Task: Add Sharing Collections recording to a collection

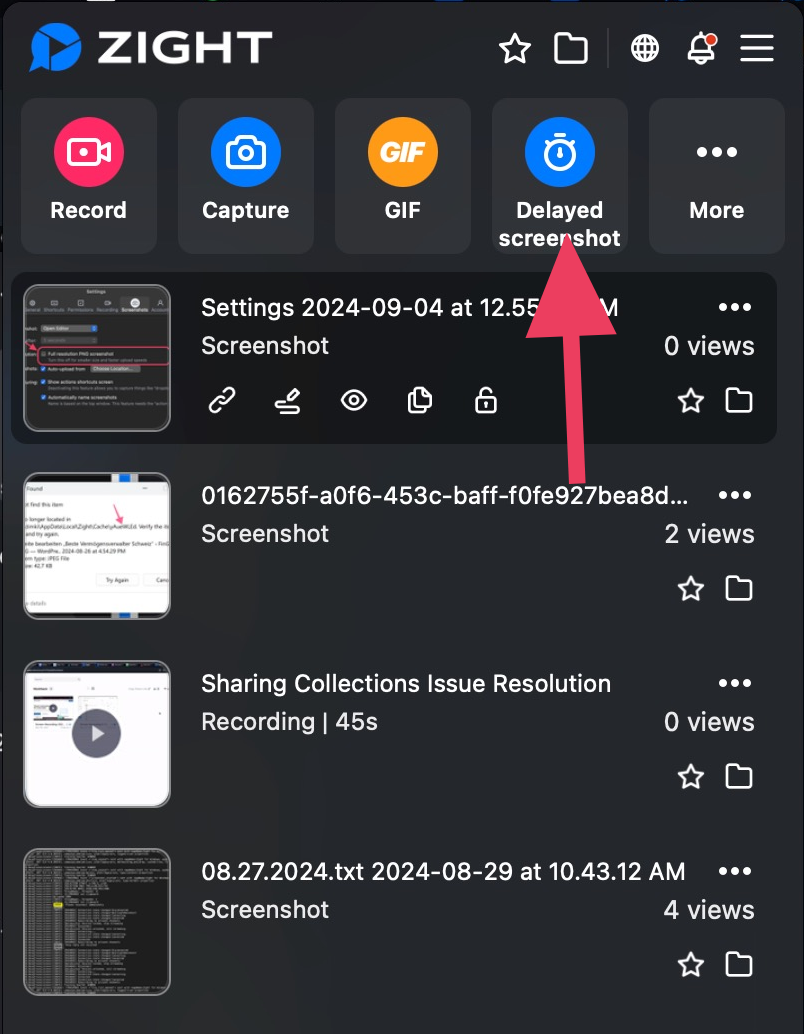Action: pos(739,776)
